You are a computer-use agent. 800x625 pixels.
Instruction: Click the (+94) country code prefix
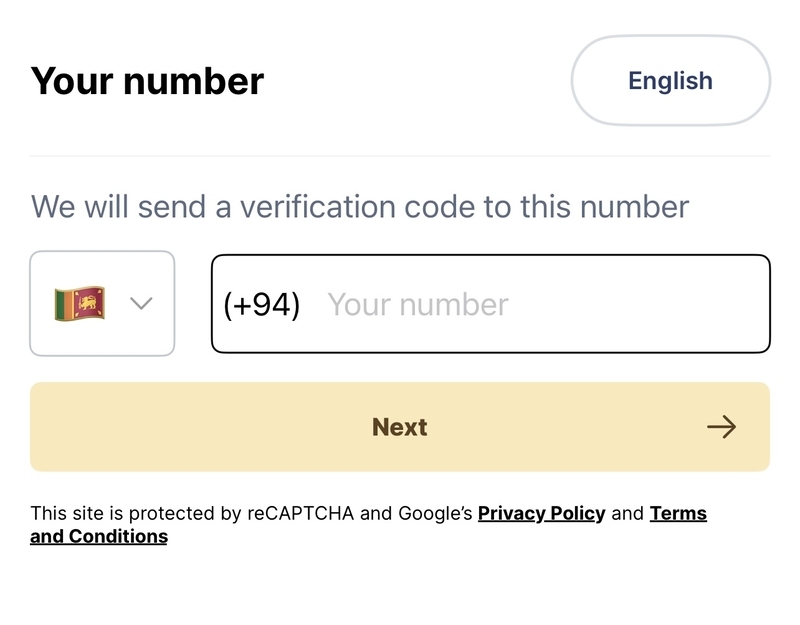(x=262, y=305)
